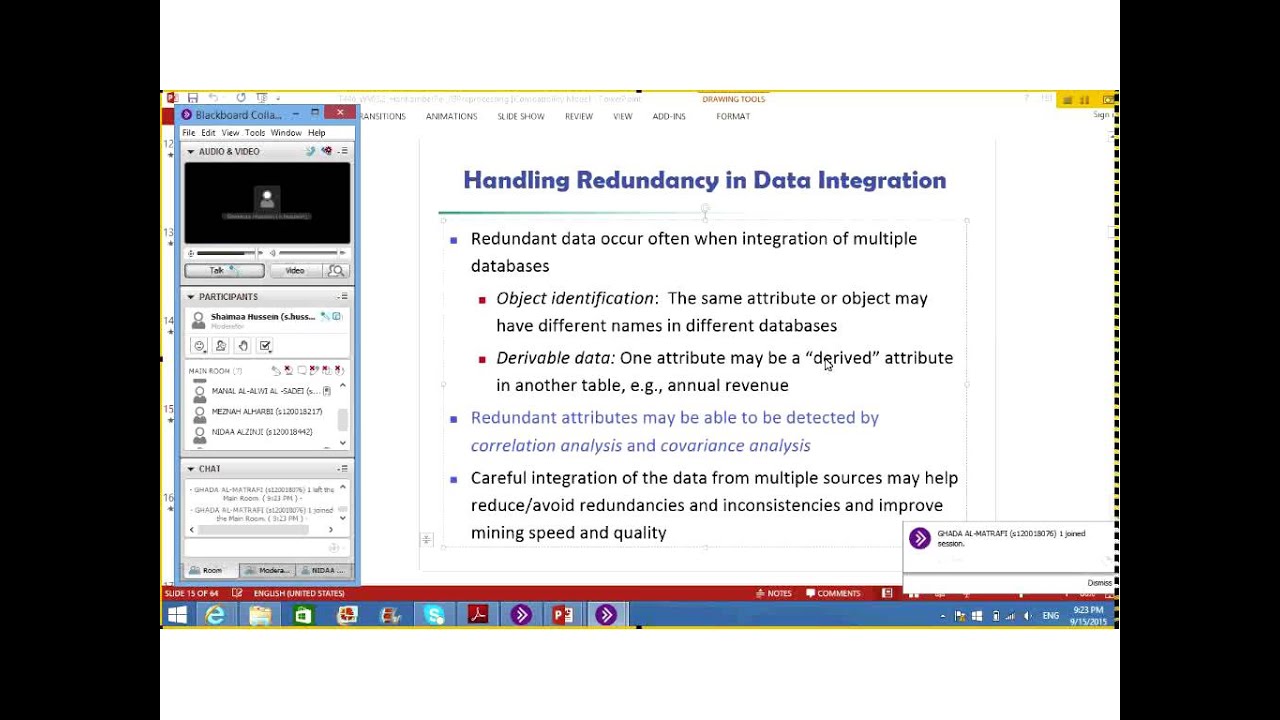1280x720 pixels.
Task: Open Windows Store from taskbar
Action: (x=303, y=616)
